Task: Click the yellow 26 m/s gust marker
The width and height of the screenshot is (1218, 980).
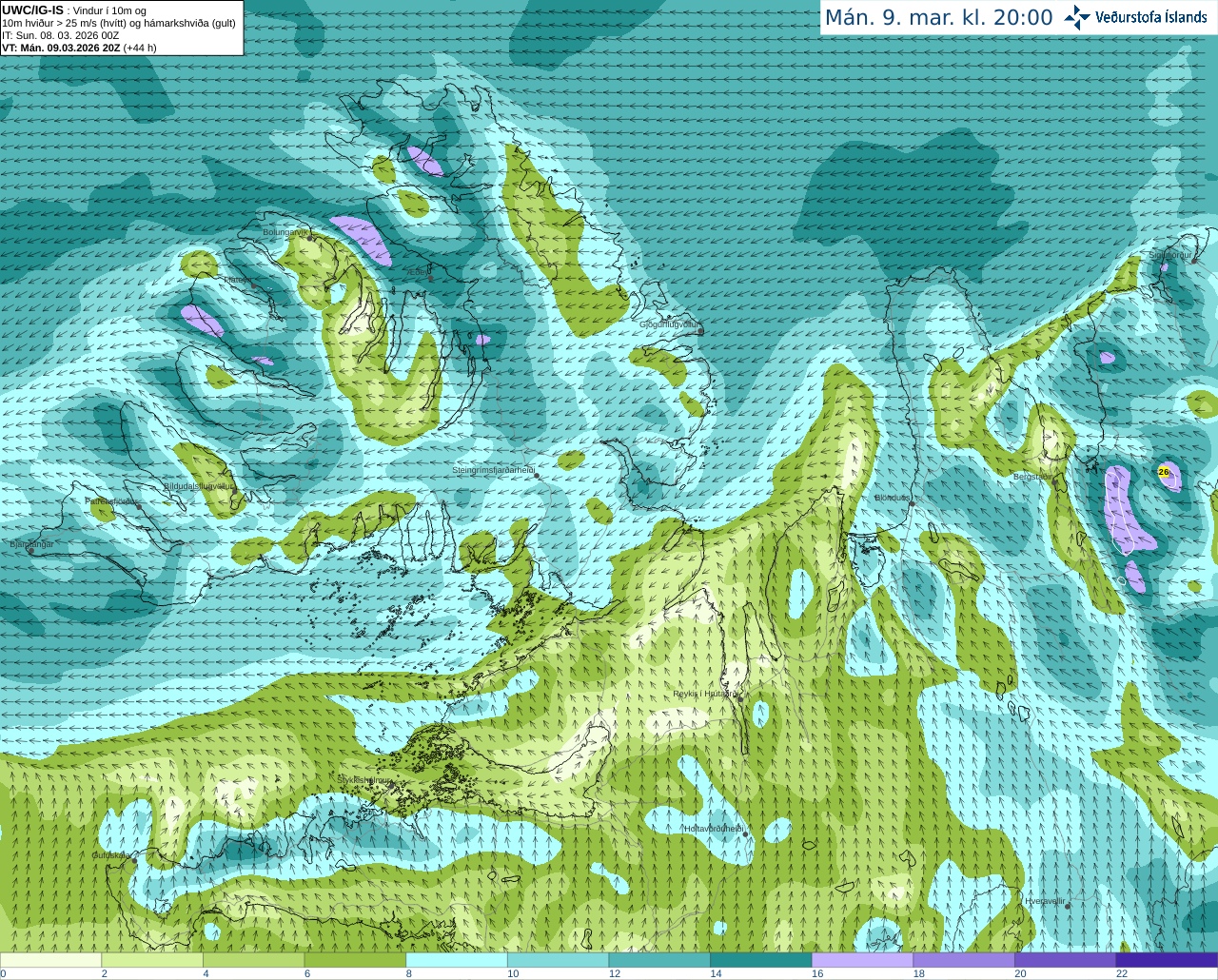Action: [1163, 471]
